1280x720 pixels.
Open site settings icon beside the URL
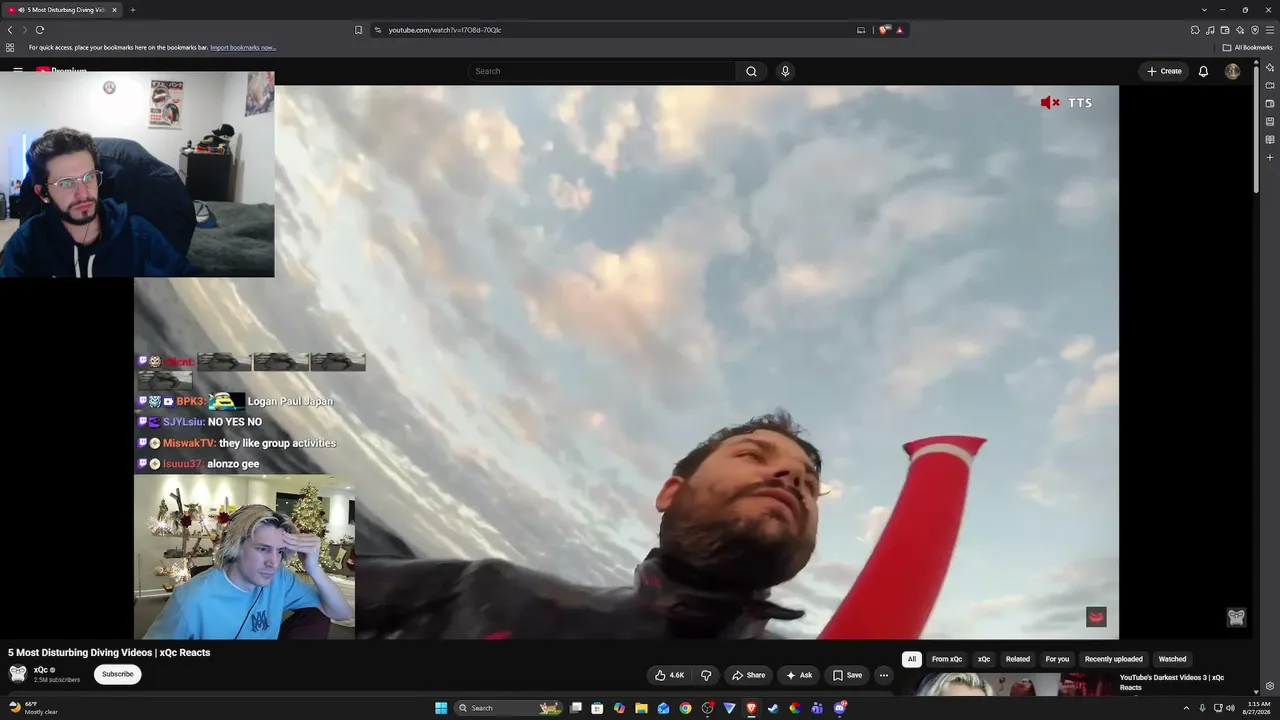[378, 30]
